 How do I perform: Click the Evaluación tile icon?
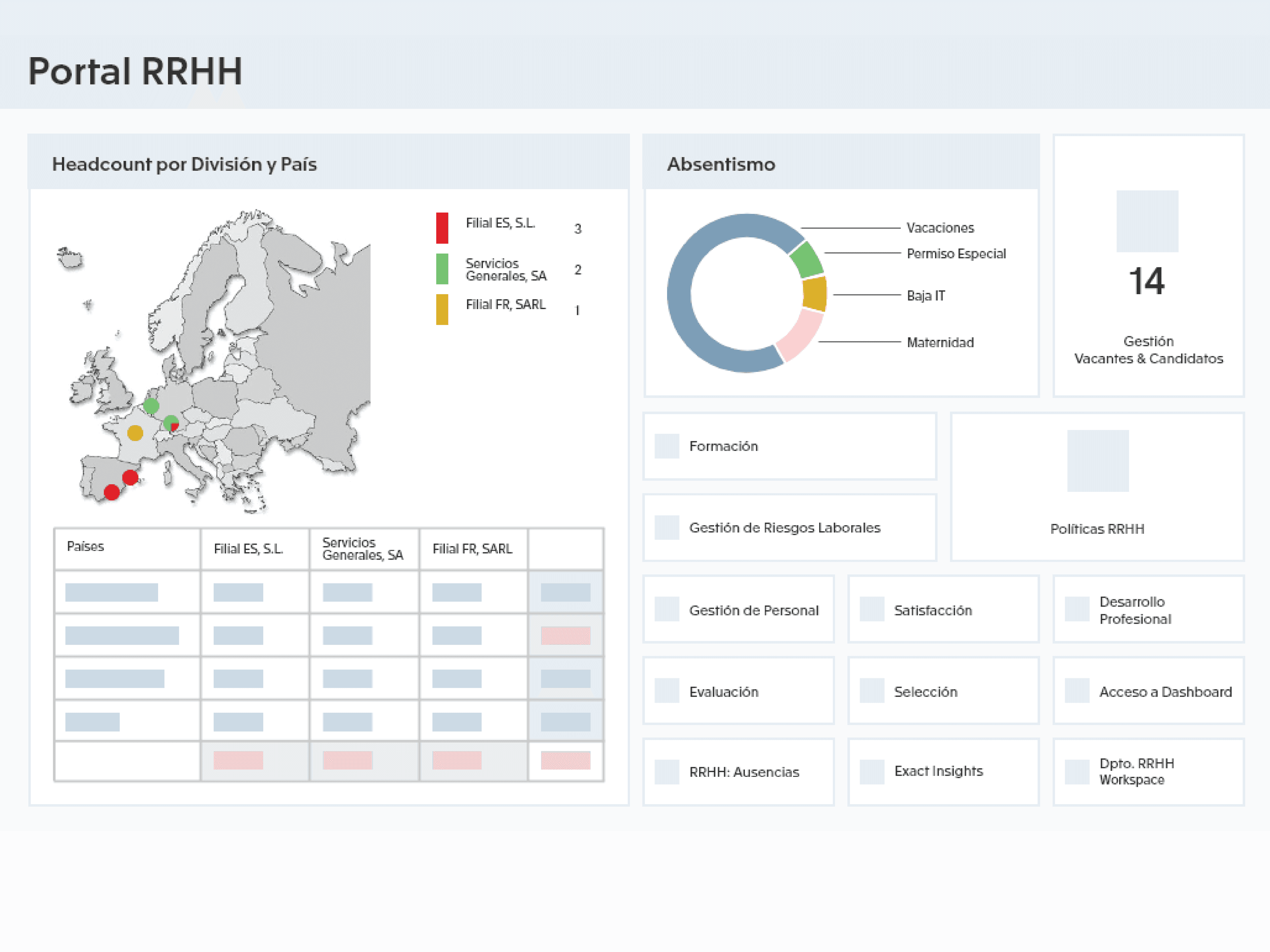click(666, 691)
